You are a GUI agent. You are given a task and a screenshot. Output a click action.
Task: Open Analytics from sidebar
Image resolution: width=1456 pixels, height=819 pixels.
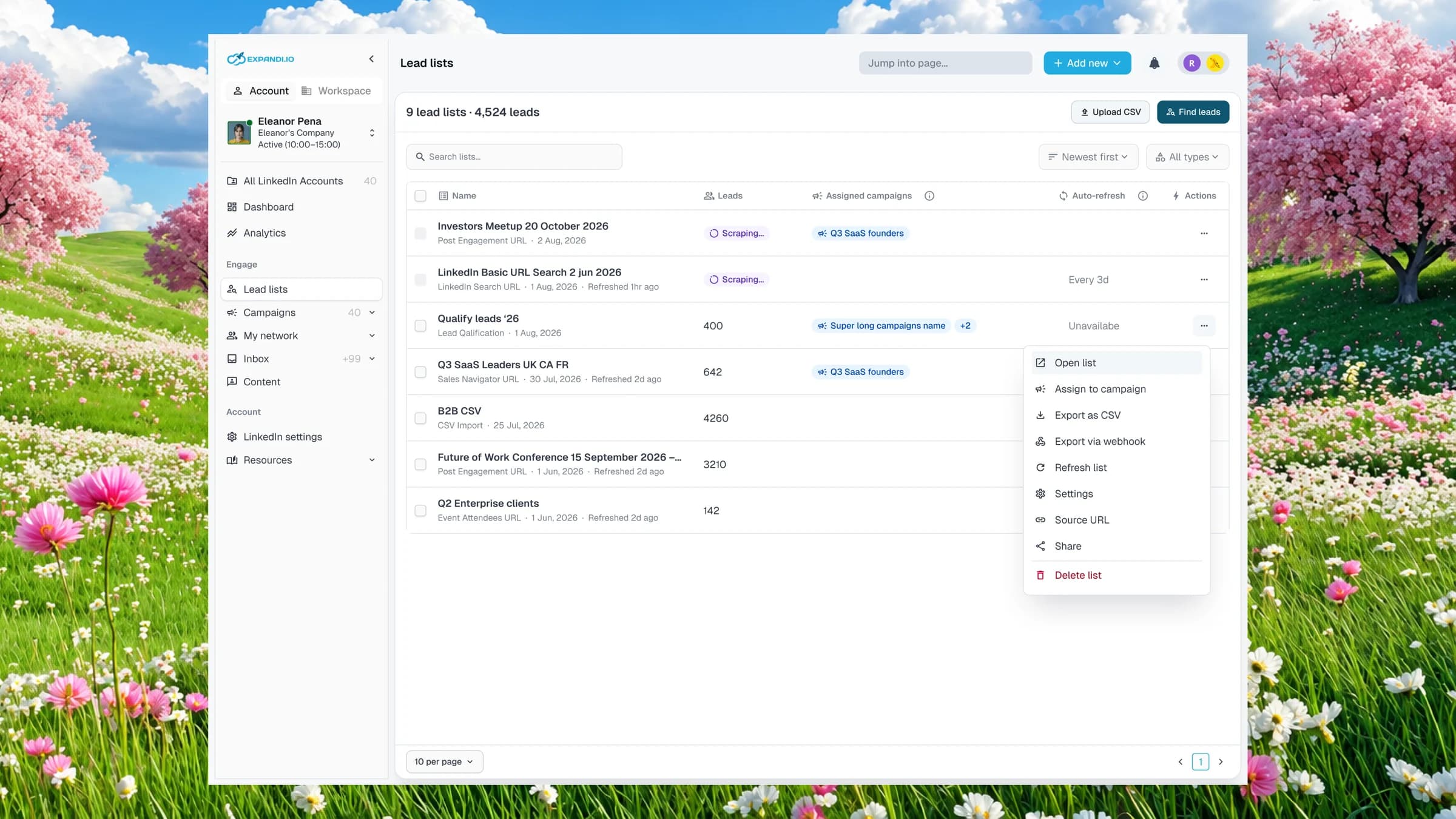[x=302, y=233]
